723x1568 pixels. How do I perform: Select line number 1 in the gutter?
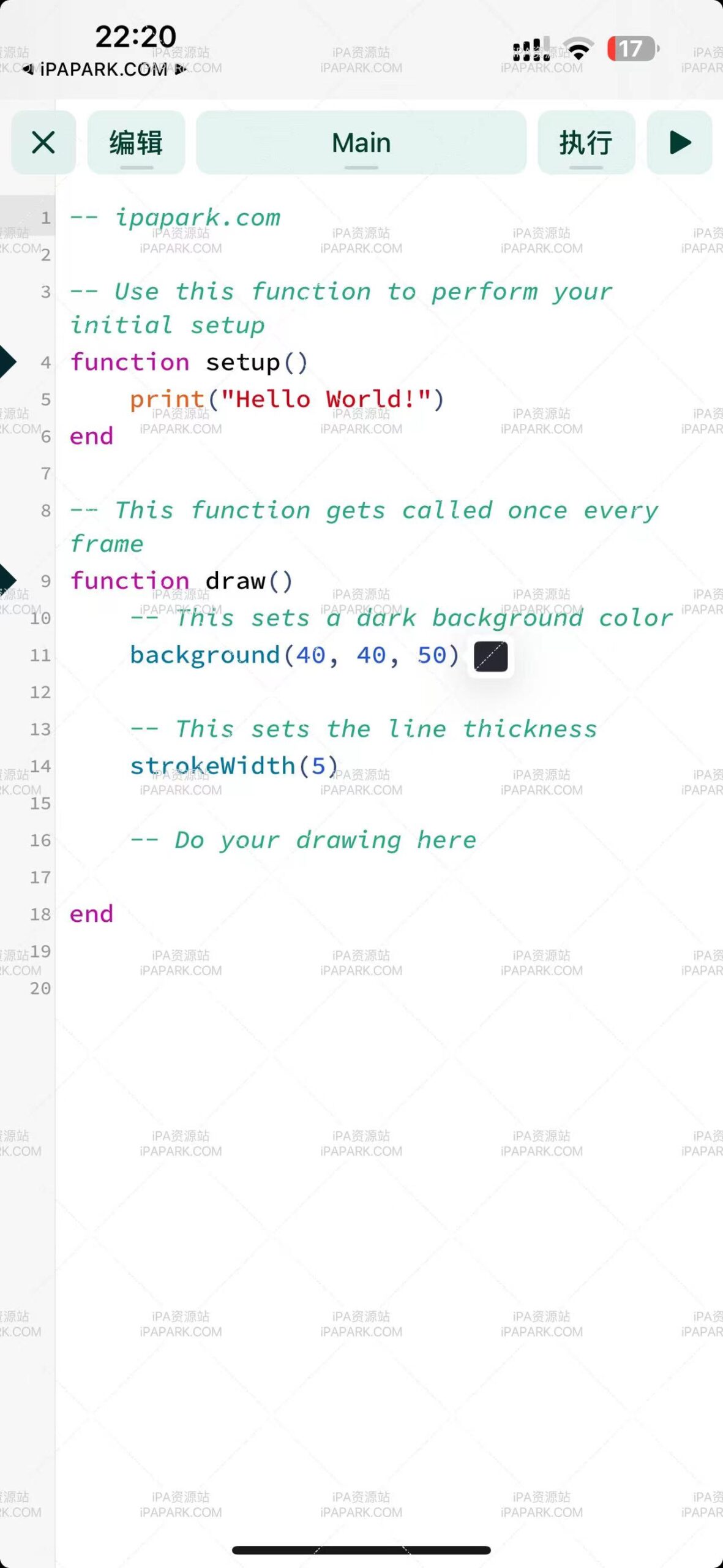(x=45, y=218)
